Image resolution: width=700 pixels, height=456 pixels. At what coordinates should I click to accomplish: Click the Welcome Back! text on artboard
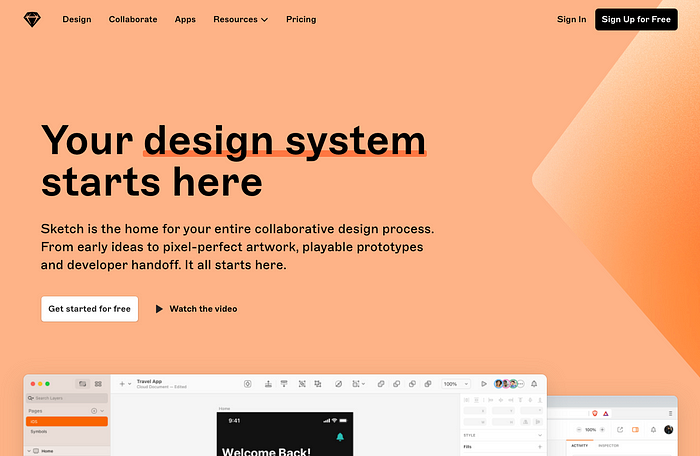tap(266, 451)
